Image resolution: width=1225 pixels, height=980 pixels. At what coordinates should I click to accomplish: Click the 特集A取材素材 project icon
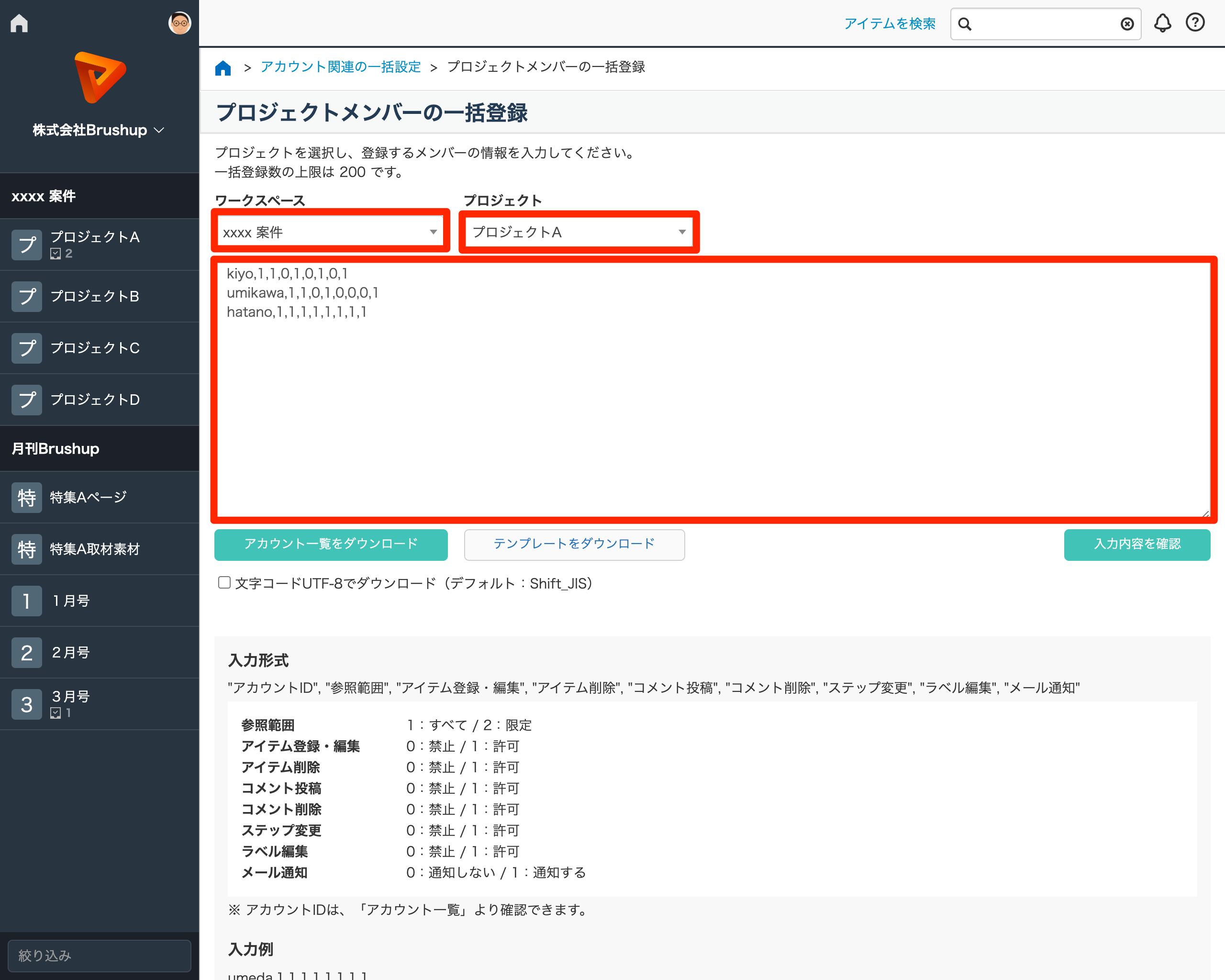point(27,549)
